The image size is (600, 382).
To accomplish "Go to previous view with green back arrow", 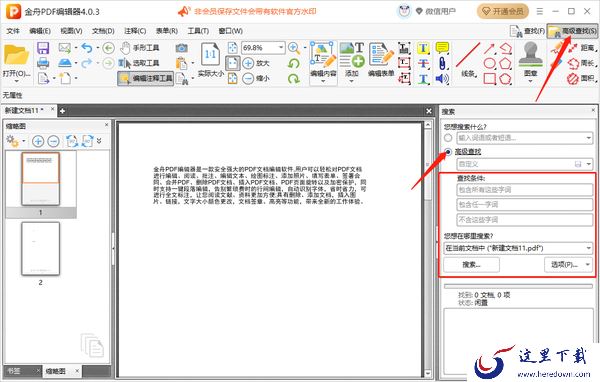I will coord(109,48).
